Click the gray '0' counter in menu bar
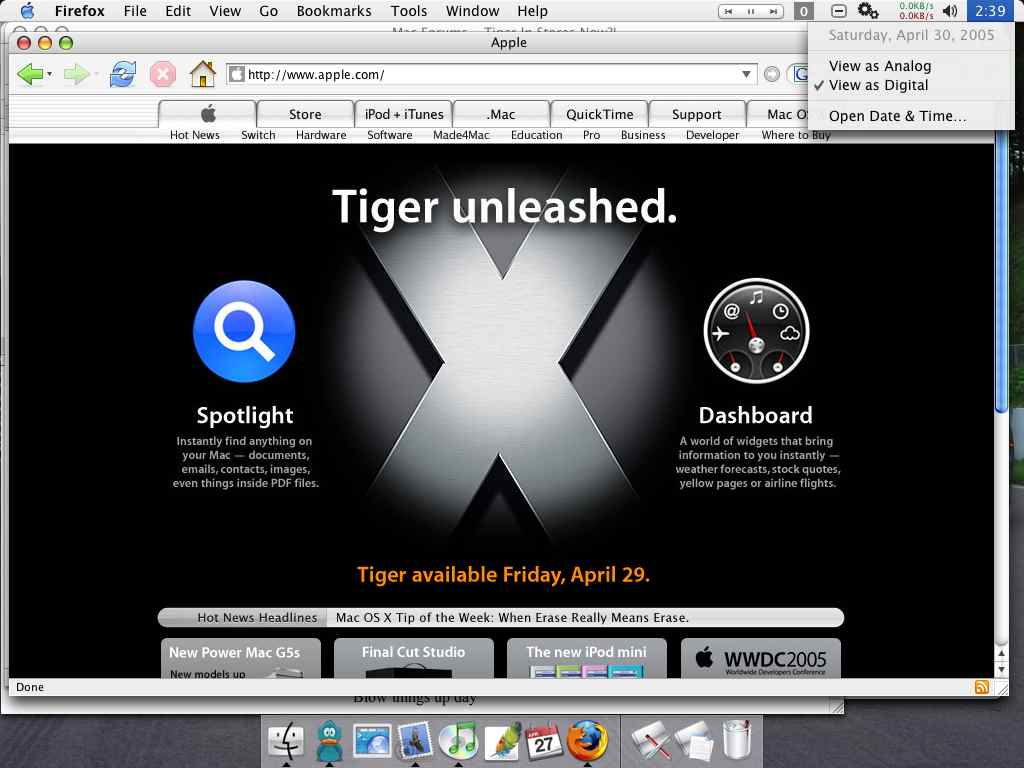The image size is (1024, 768). coord(803,11)
